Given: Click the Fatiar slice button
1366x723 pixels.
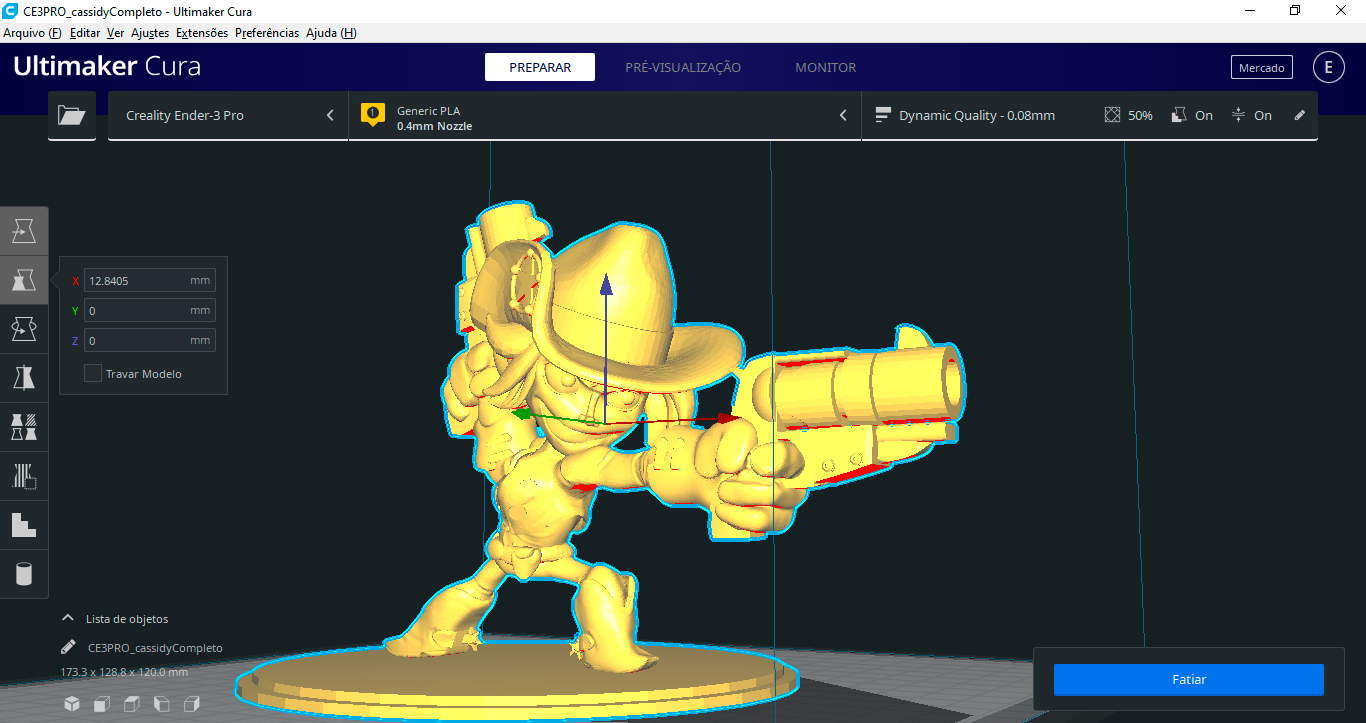Looking at the screenshot, I should point(1189,680).
